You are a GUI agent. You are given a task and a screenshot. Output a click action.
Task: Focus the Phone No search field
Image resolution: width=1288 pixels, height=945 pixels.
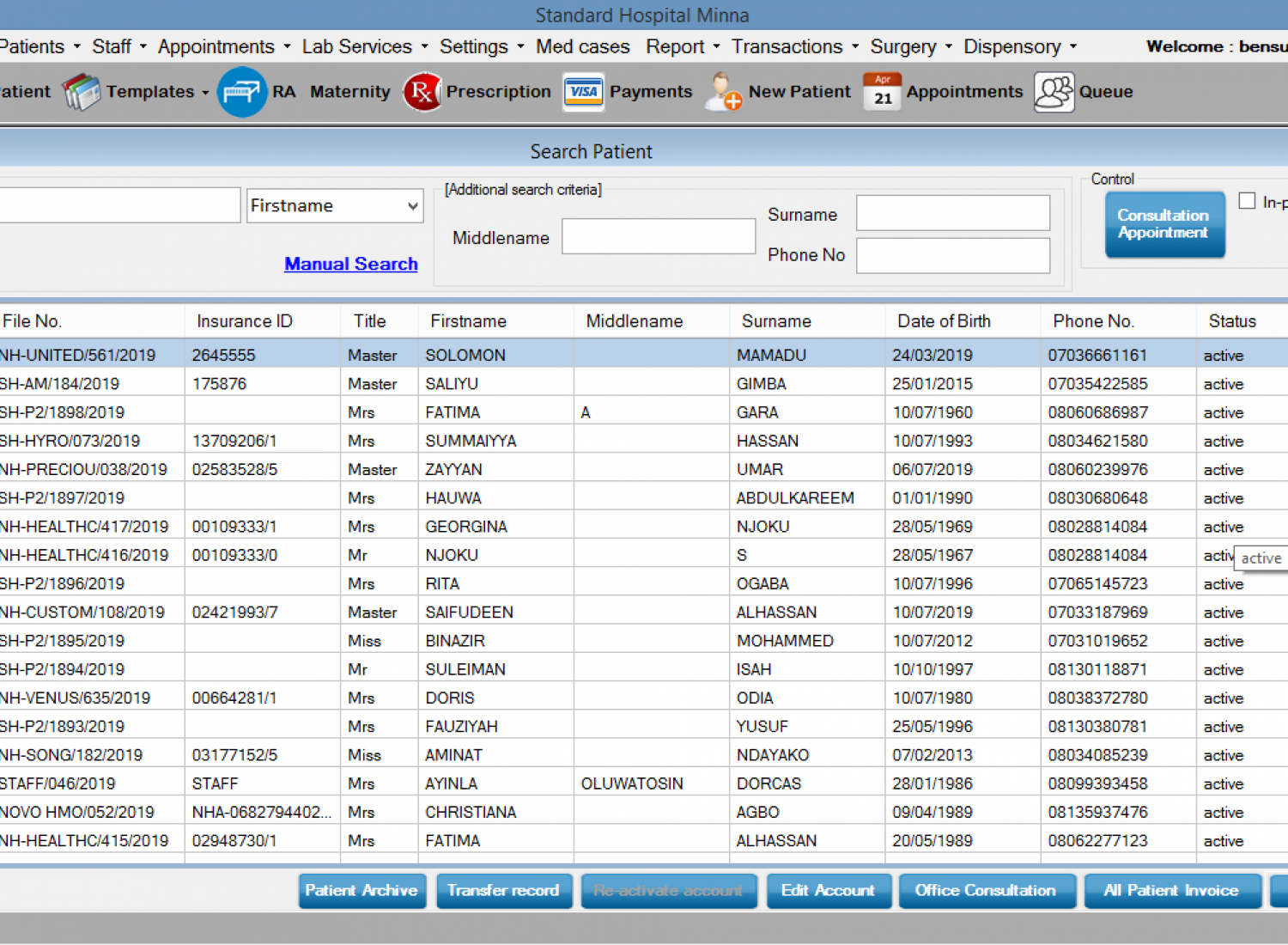(x=953, y=256)
